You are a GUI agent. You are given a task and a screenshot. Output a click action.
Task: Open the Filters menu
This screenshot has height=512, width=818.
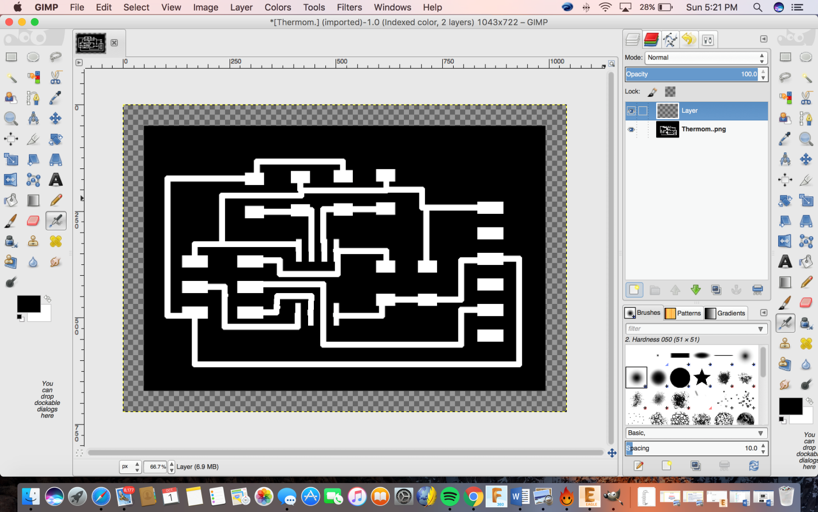[349, 7]
